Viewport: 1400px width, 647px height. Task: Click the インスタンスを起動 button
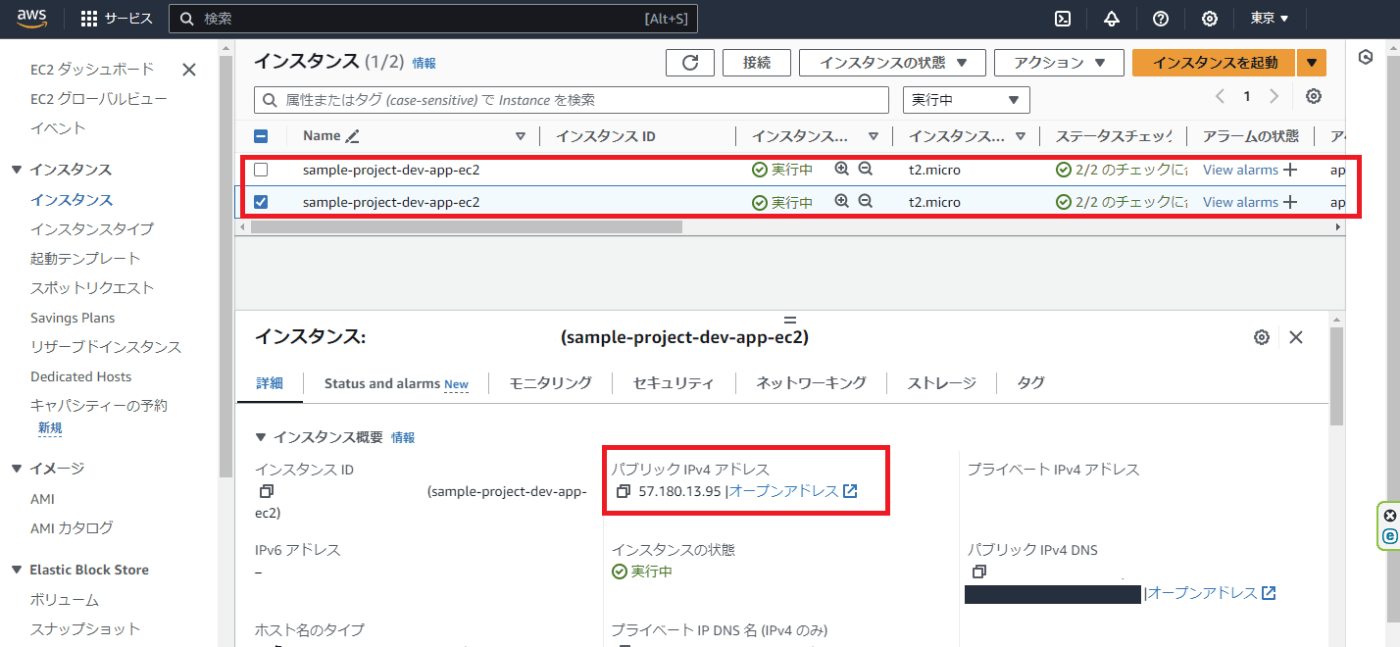1214,62
